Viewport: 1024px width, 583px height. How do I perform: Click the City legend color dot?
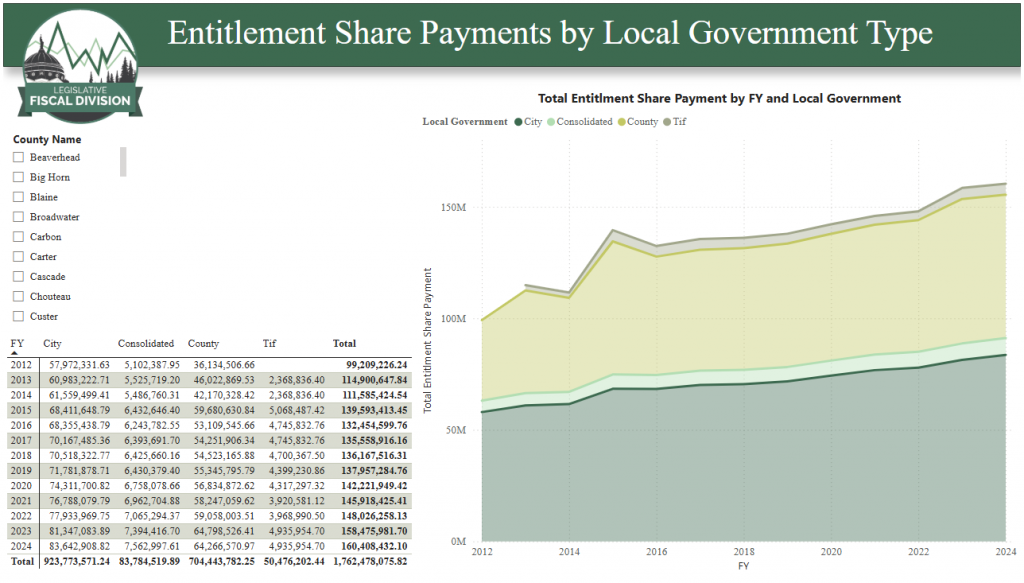(x=518, y=122)
